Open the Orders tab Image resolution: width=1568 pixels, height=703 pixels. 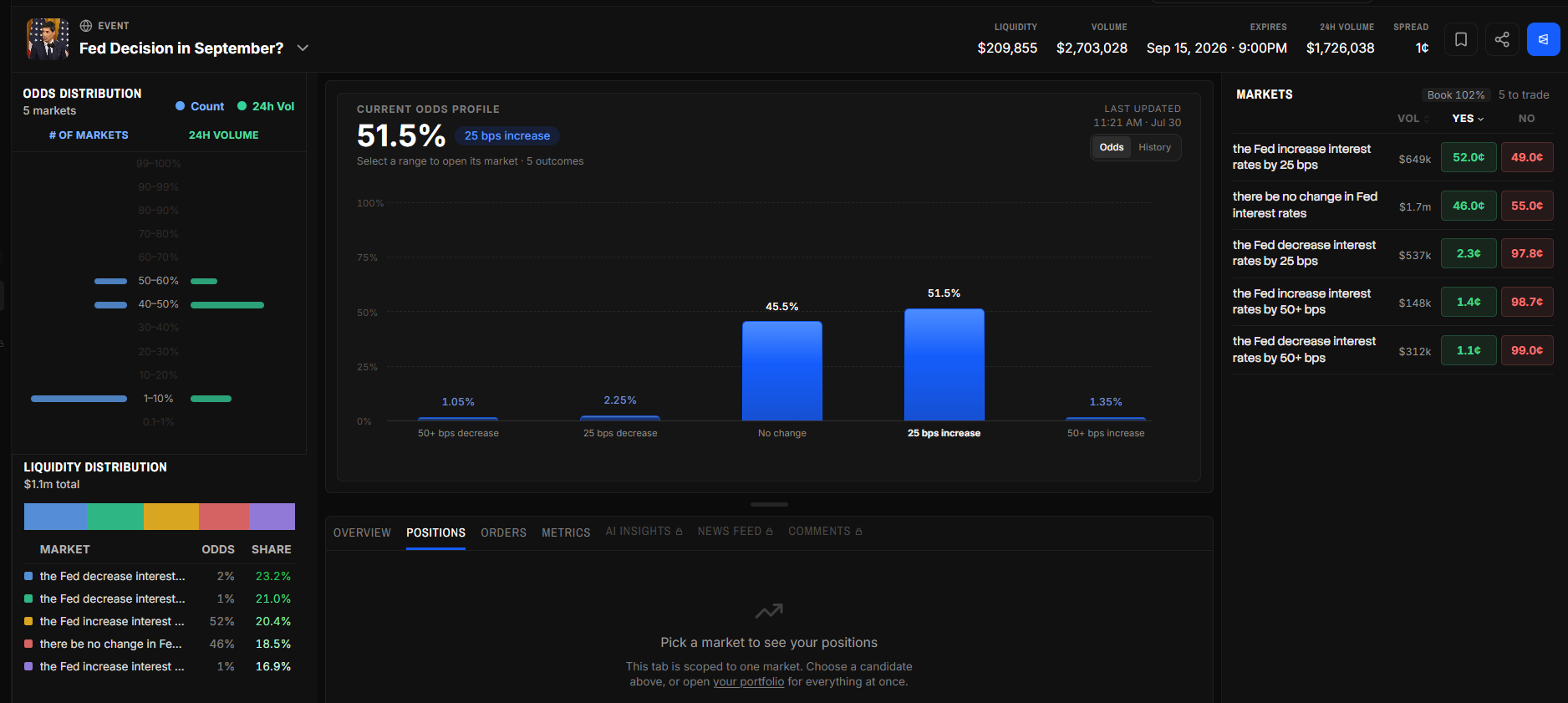(x=503, y=532)
